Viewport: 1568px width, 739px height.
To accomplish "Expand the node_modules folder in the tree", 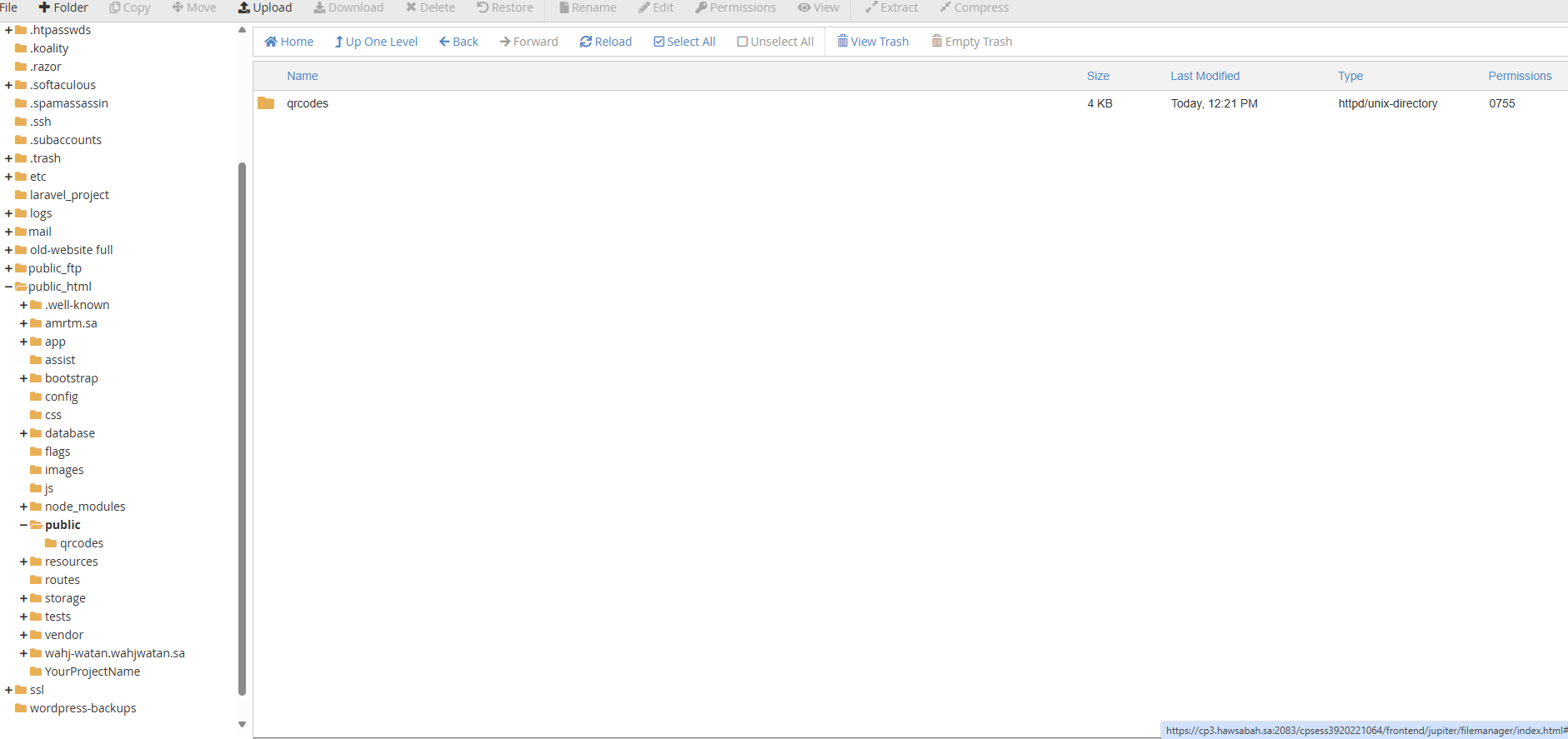I will tap(23, 507).
